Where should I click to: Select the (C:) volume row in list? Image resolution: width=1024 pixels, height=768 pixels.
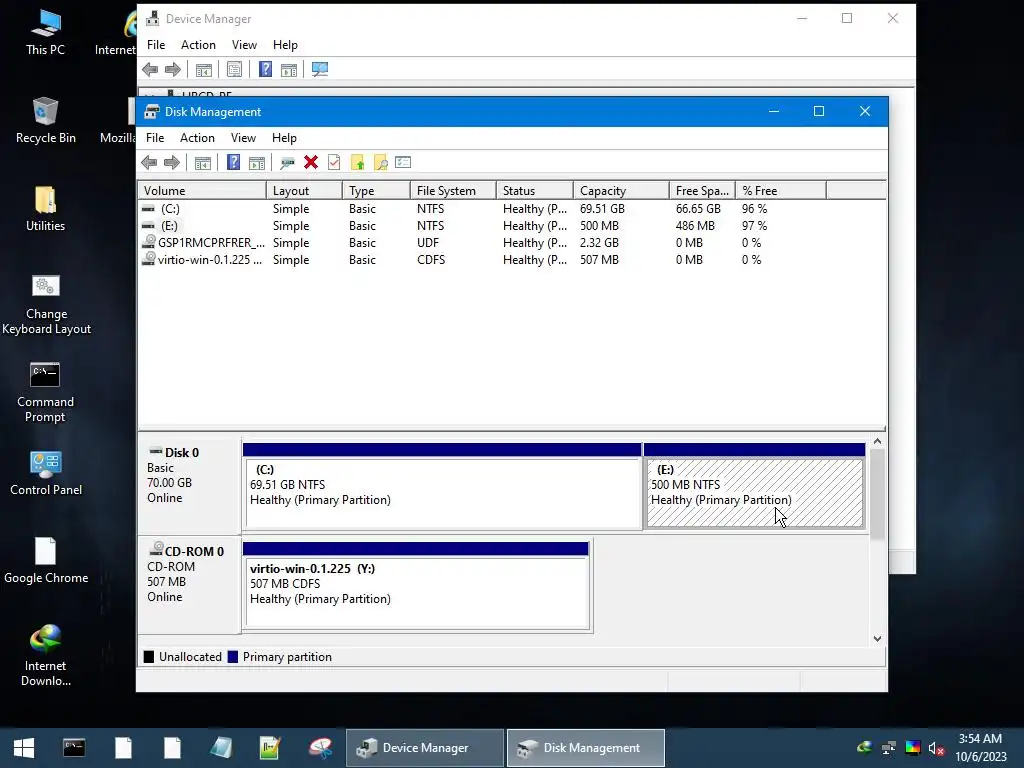click(x=482, y=209)
